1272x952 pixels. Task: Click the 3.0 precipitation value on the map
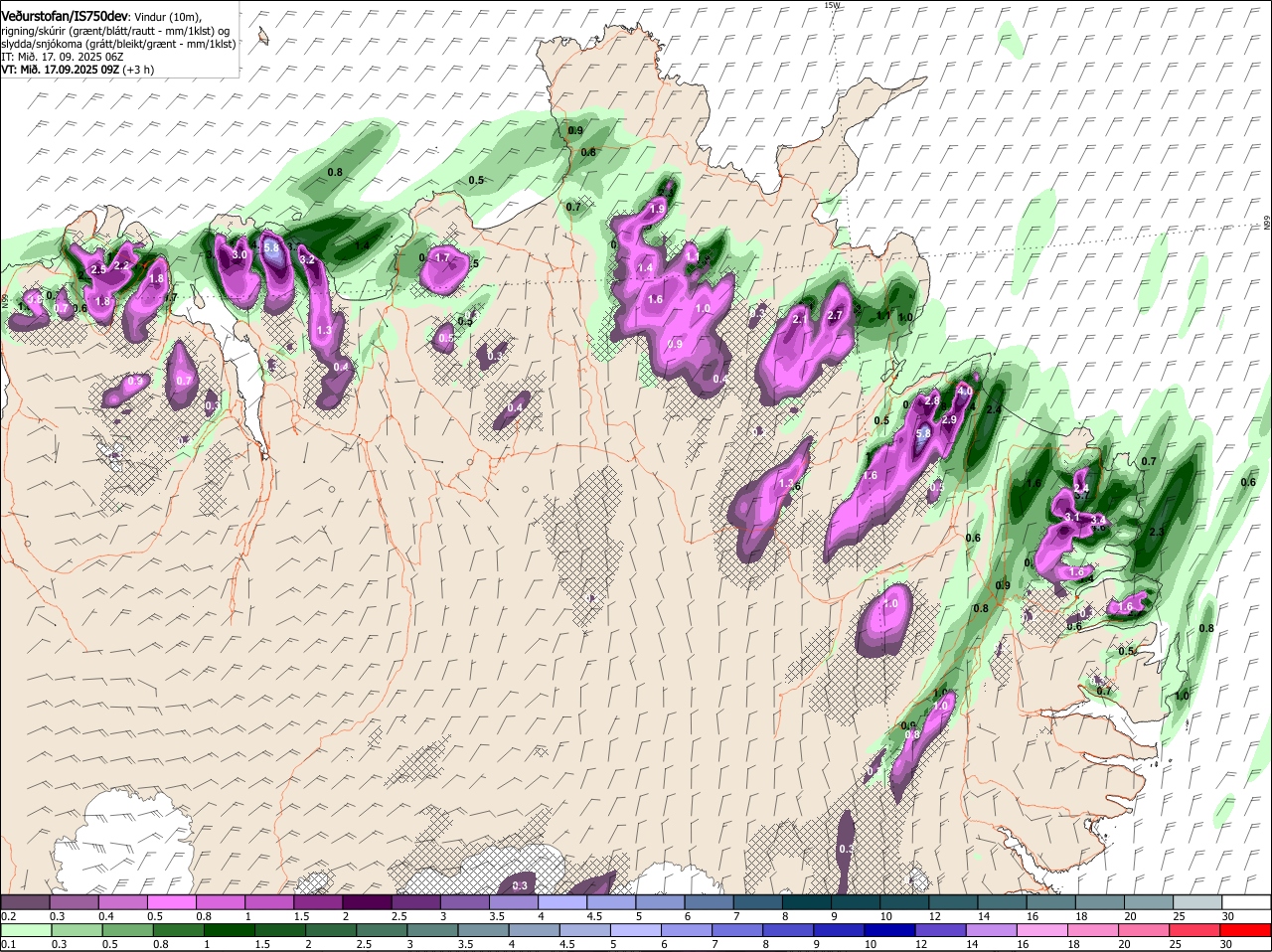(238, 255)
